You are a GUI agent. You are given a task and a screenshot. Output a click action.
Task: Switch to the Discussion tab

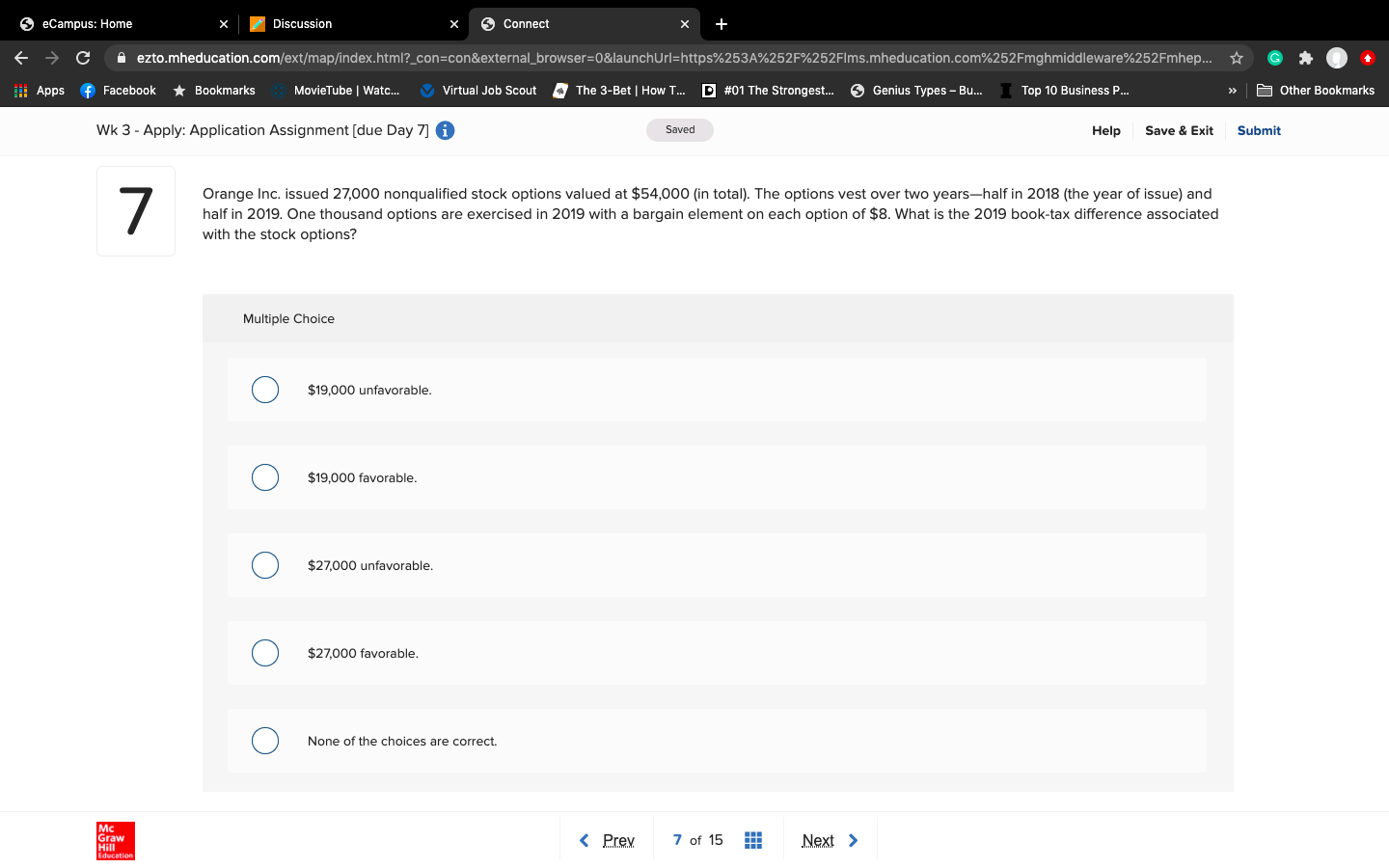pos(352,24)
